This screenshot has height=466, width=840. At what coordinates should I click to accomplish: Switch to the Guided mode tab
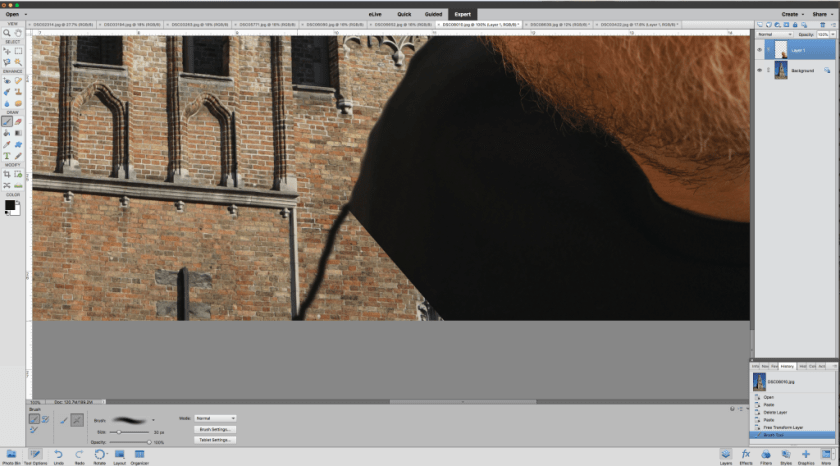pyautogui.click(x=433, y=14)
